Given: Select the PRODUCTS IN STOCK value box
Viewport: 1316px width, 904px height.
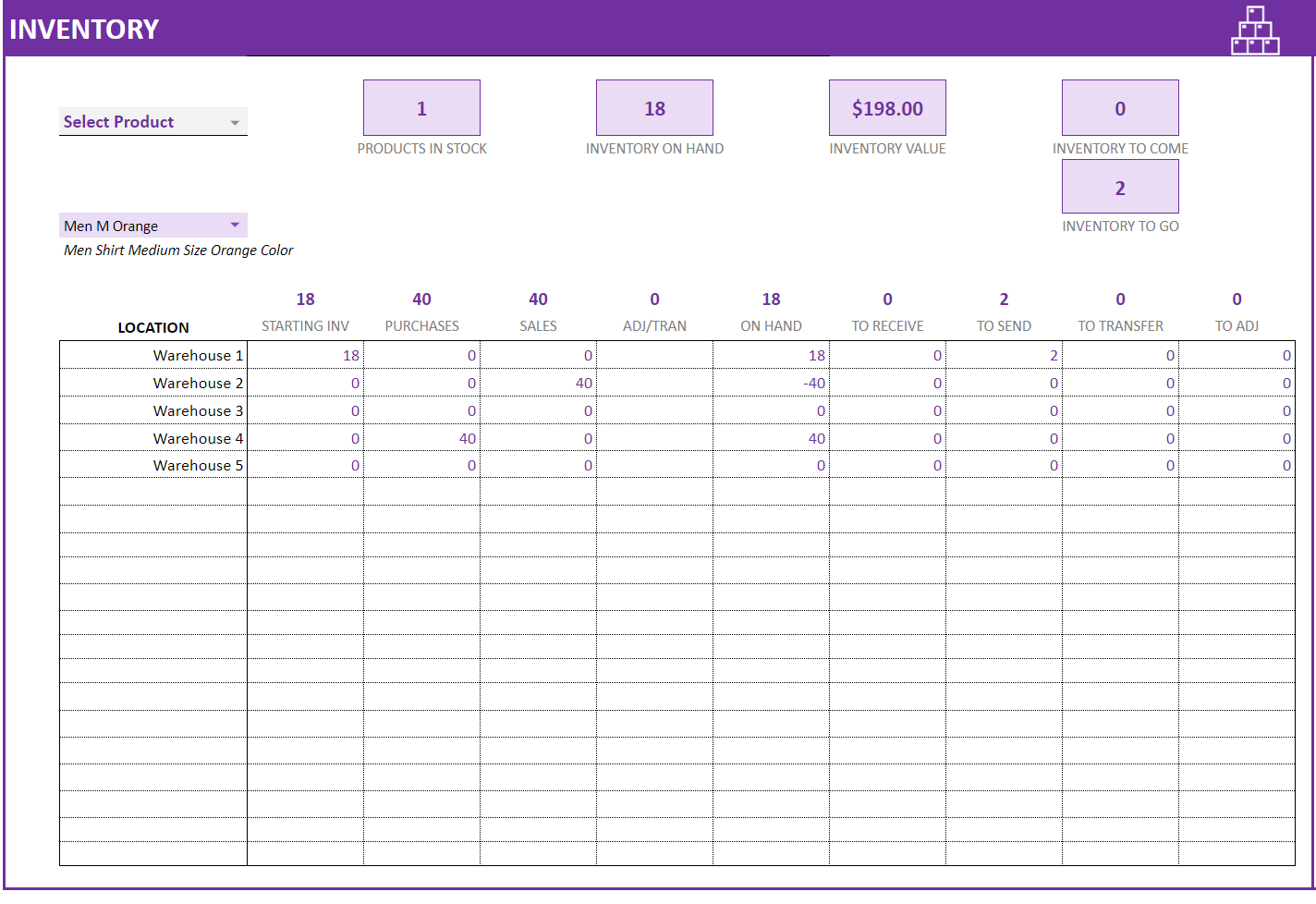Looking at the screenshot, I should [x=421, y=107].
